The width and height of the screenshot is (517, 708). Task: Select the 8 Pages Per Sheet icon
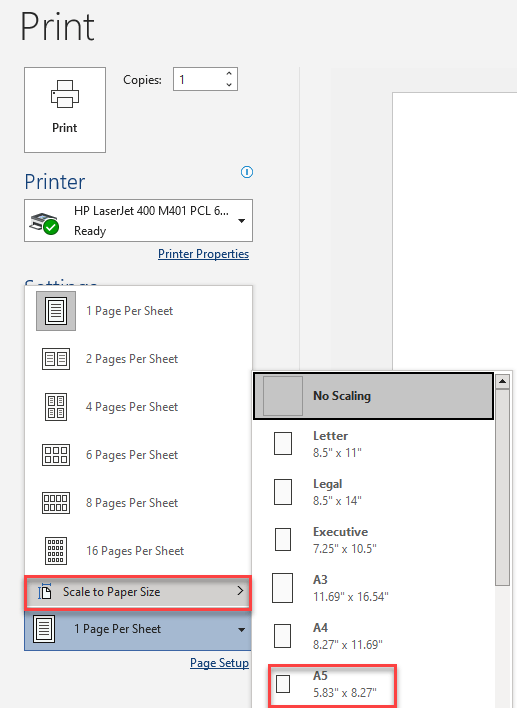(x=56, y=503)
